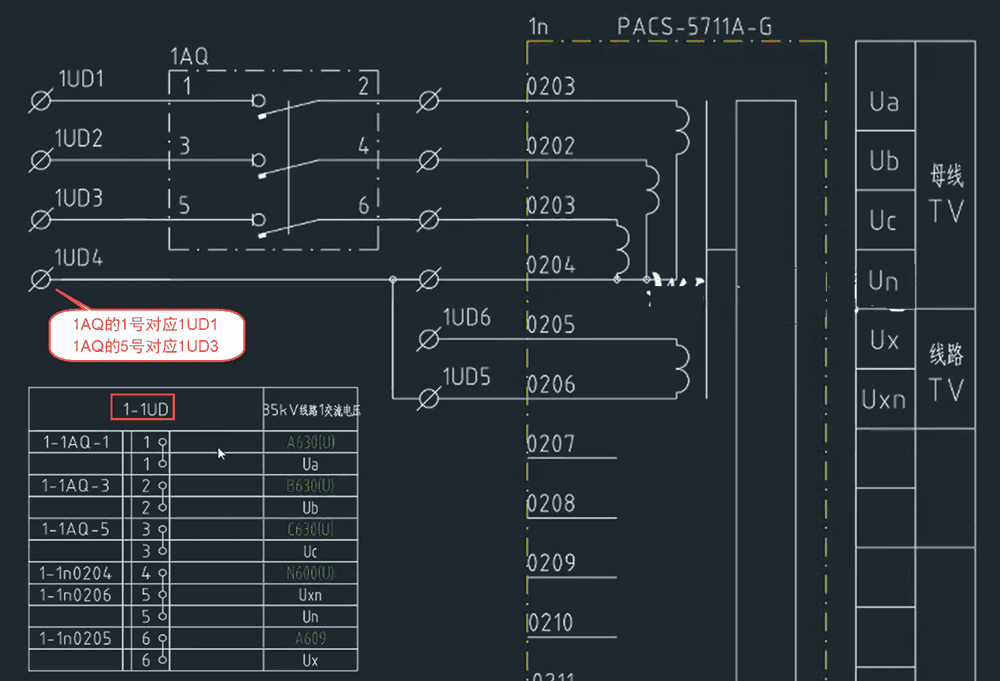This screenshot has width=1000, height=681.
Task: Click the 1UD6 terminal symbol
Action: tap(429, 339)
